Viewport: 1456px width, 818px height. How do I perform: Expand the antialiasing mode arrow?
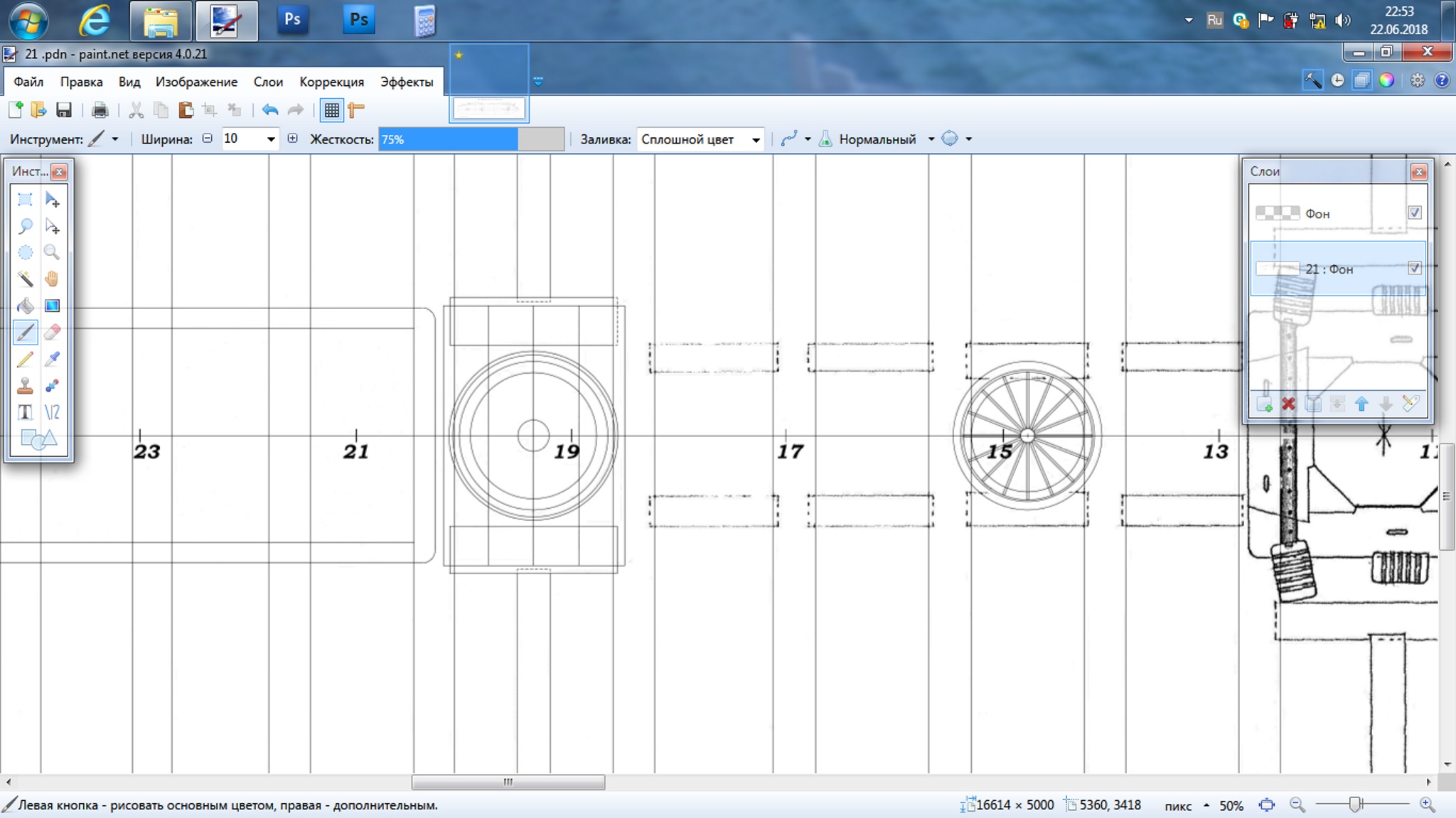pyautogui.click(x=808, y=139)
